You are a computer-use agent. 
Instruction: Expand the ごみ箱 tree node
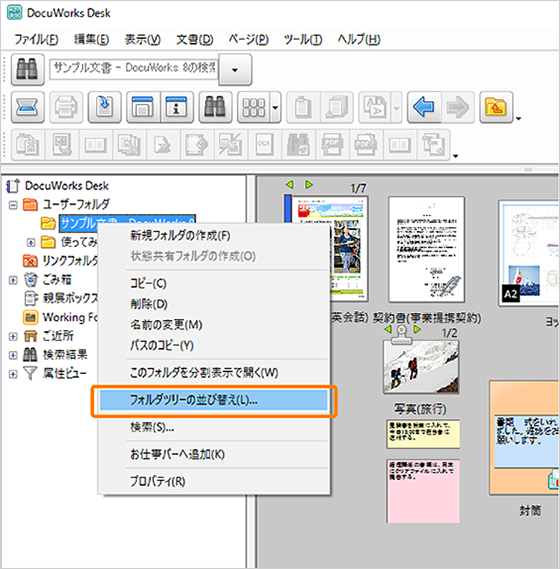(13, 280)
